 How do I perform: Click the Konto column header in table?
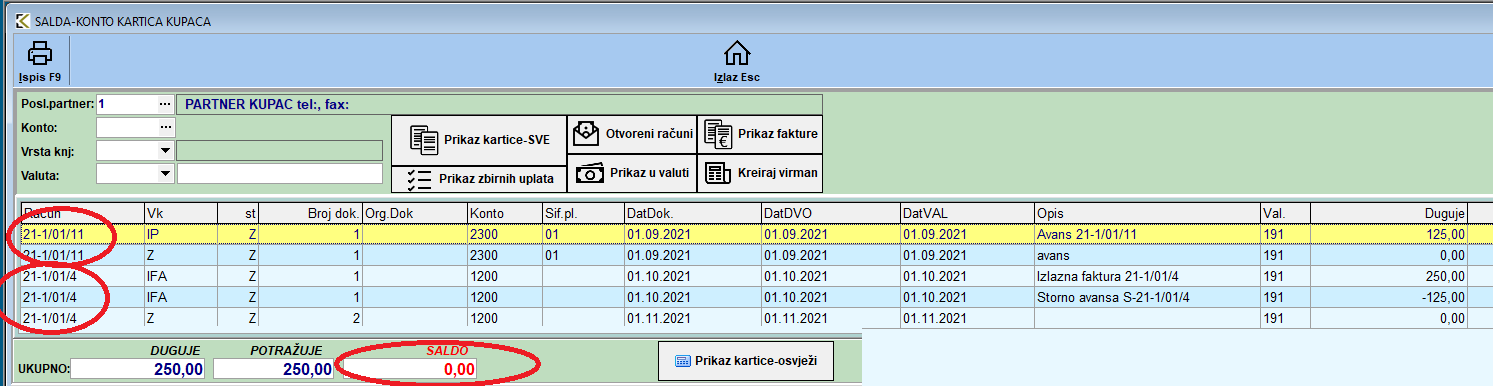point(504,213)
